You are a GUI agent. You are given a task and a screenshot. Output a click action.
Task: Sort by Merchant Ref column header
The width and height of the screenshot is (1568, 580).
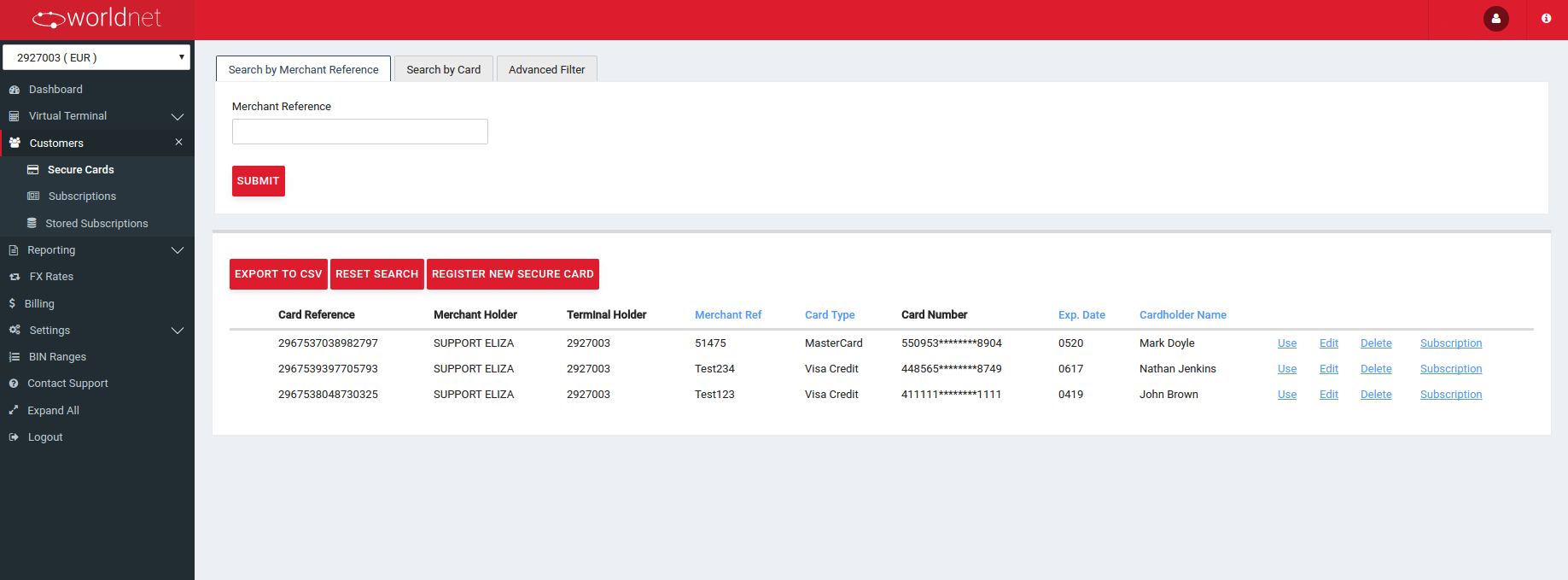[x=728, y=315]
